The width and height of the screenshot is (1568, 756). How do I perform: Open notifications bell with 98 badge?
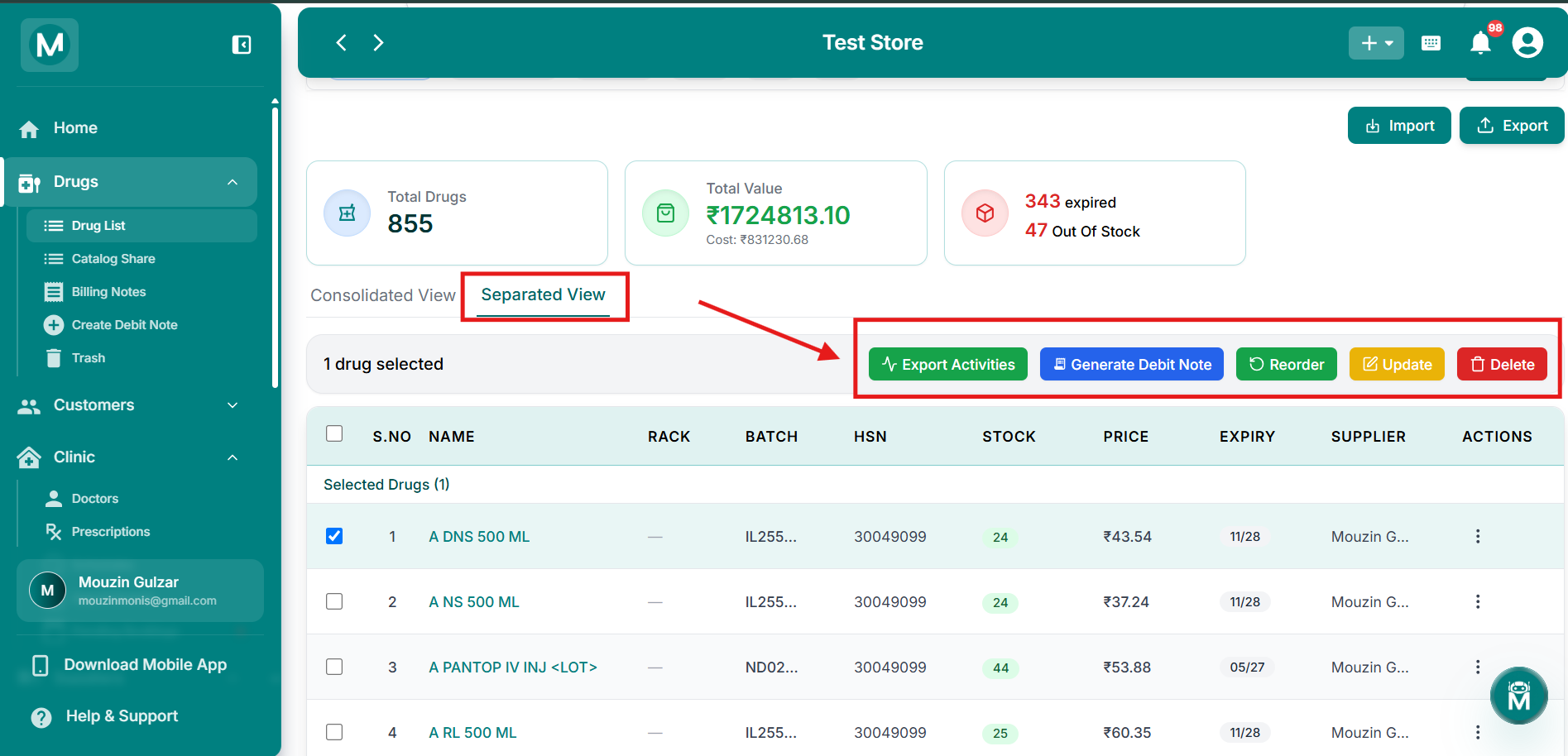(x=1481, y=42)
